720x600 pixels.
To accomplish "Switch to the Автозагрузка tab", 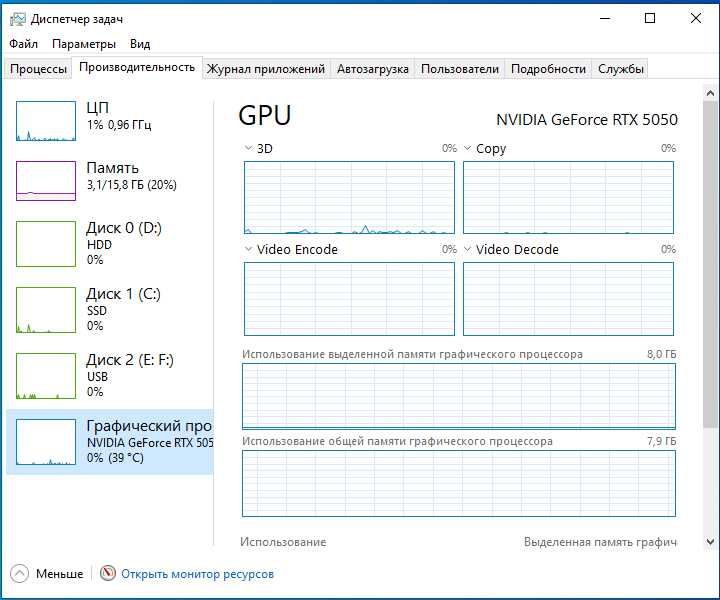I will pos(373,69).
